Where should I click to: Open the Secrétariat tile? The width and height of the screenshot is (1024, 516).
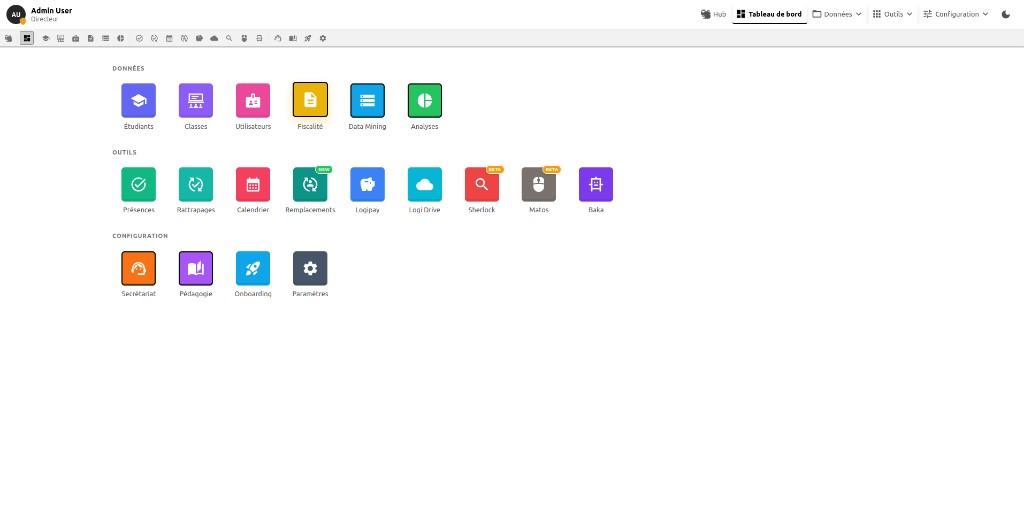(x=138, y=268)
